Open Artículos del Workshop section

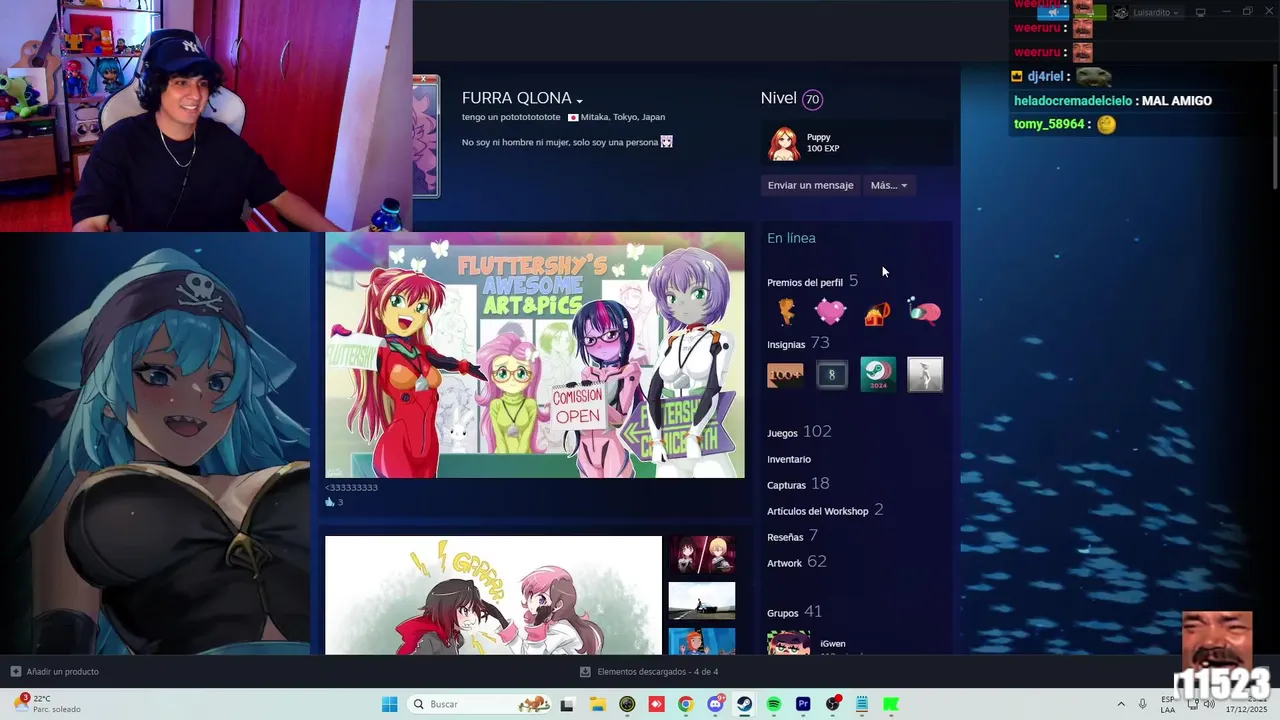[825, 510]
